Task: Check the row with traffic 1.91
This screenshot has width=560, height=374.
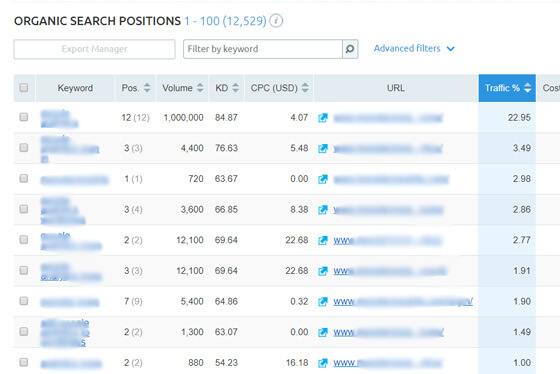Action: pyautogui.click(x=24, y=270)
